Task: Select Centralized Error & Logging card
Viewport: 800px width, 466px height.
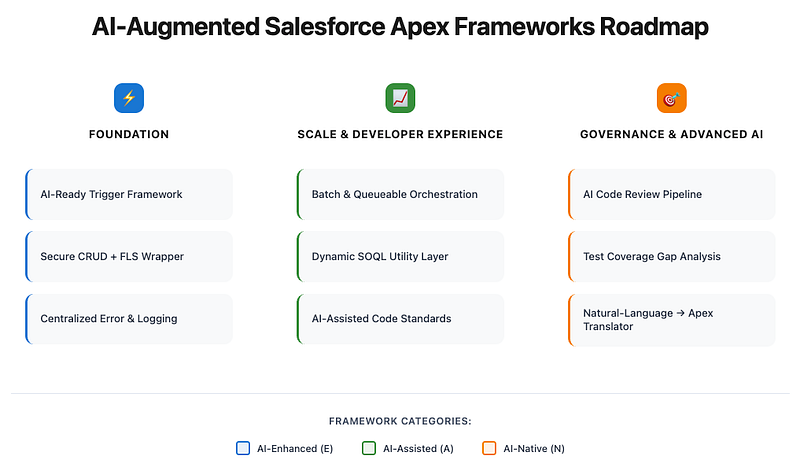Action: pos(129,318)
